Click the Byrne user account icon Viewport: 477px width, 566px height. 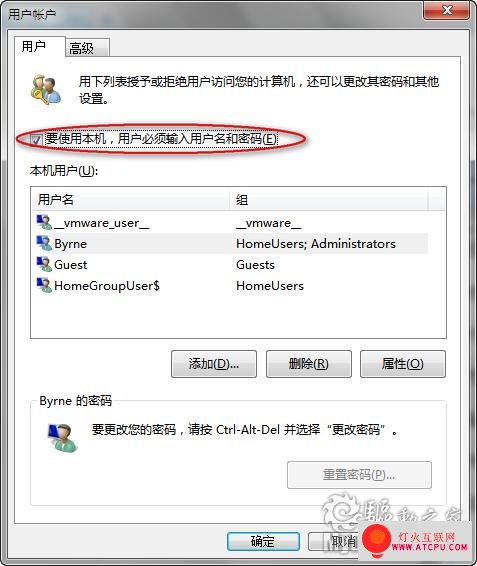coord(44,243)
